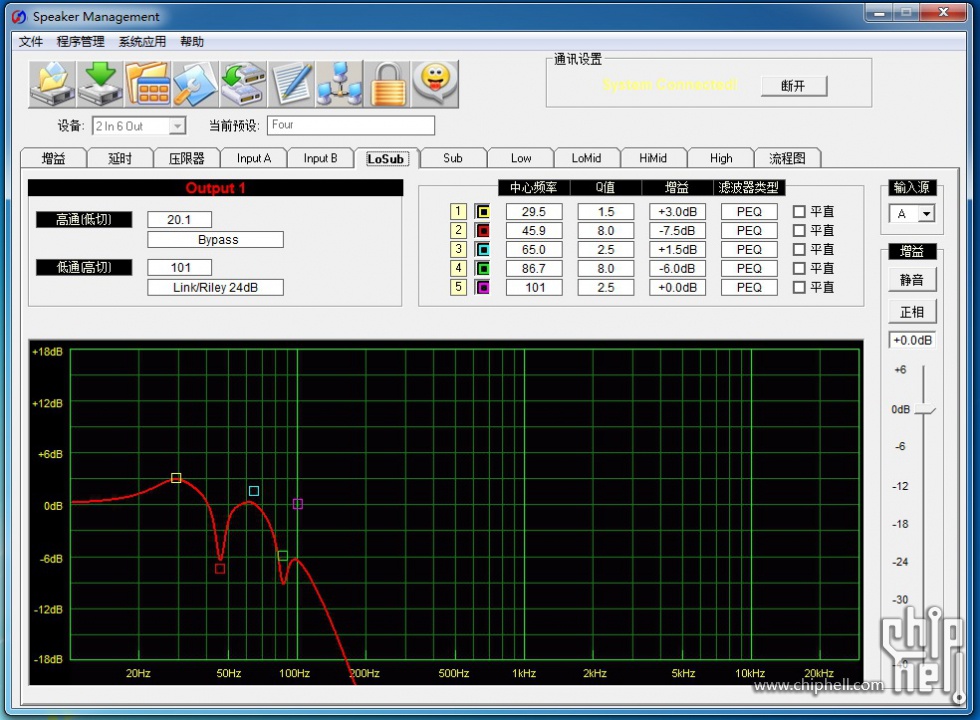Switch to the 流程图 tab
Viewport: 980px width, 720px height.
pyautogui.click(x=787, y=159)
